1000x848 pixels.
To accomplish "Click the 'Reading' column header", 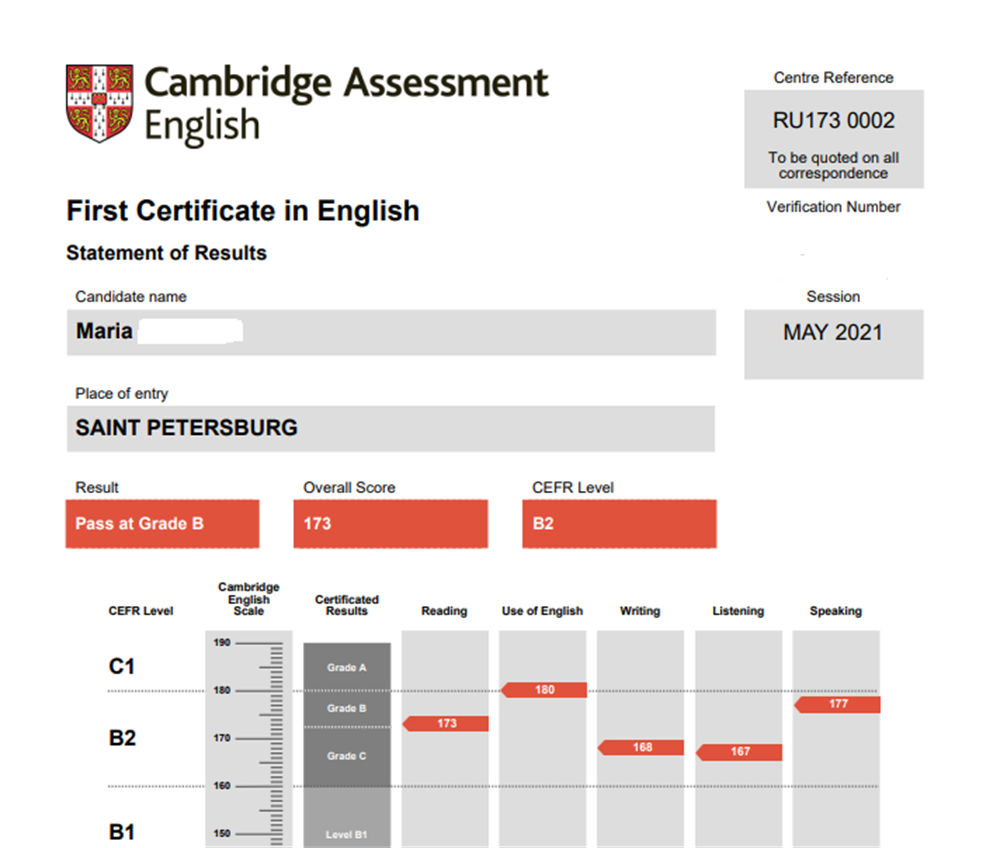I will coord(445,611).
